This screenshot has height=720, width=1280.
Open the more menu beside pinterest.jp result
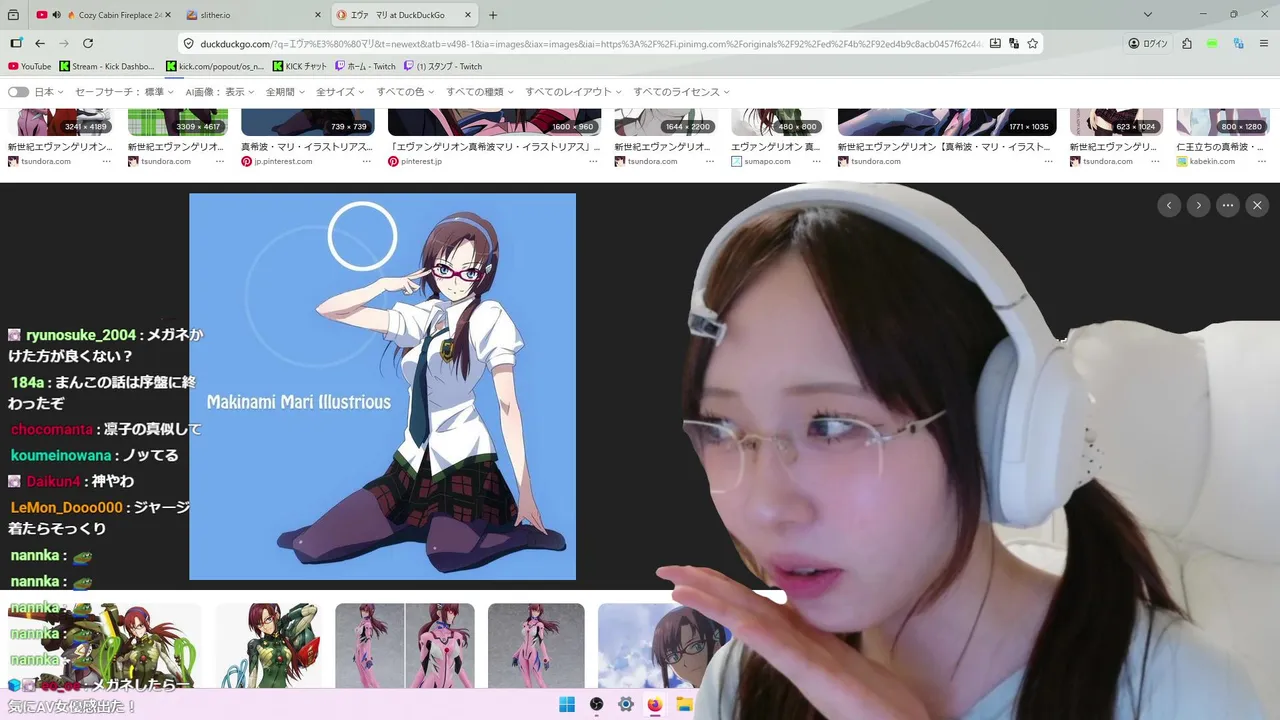coord(594,161)
